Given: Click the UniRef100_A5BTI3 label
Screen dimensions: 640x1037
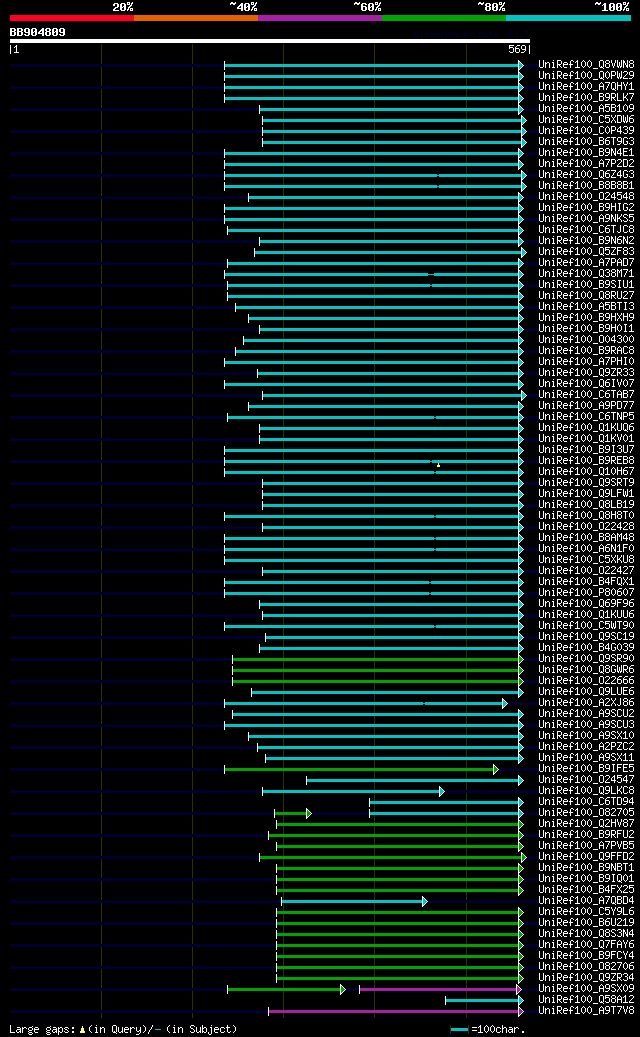Looking at the screenshot, I should tap(586, 307).
